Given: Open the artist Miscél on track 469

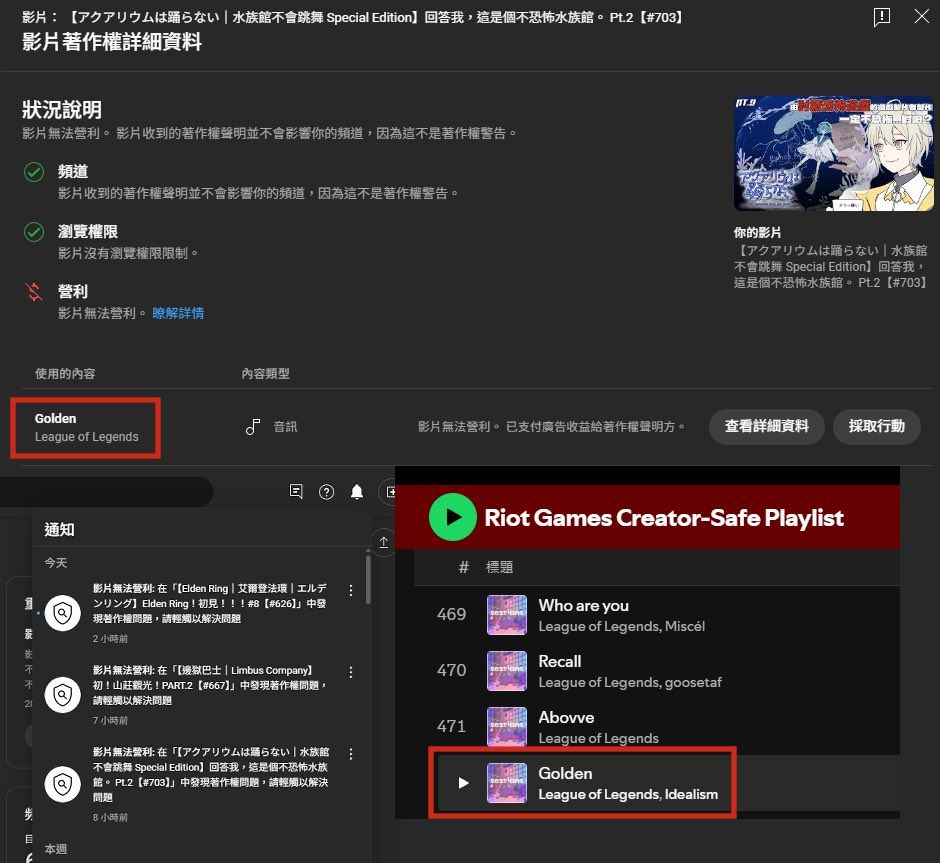Looking at the screenshot, I should click(685, 626).
